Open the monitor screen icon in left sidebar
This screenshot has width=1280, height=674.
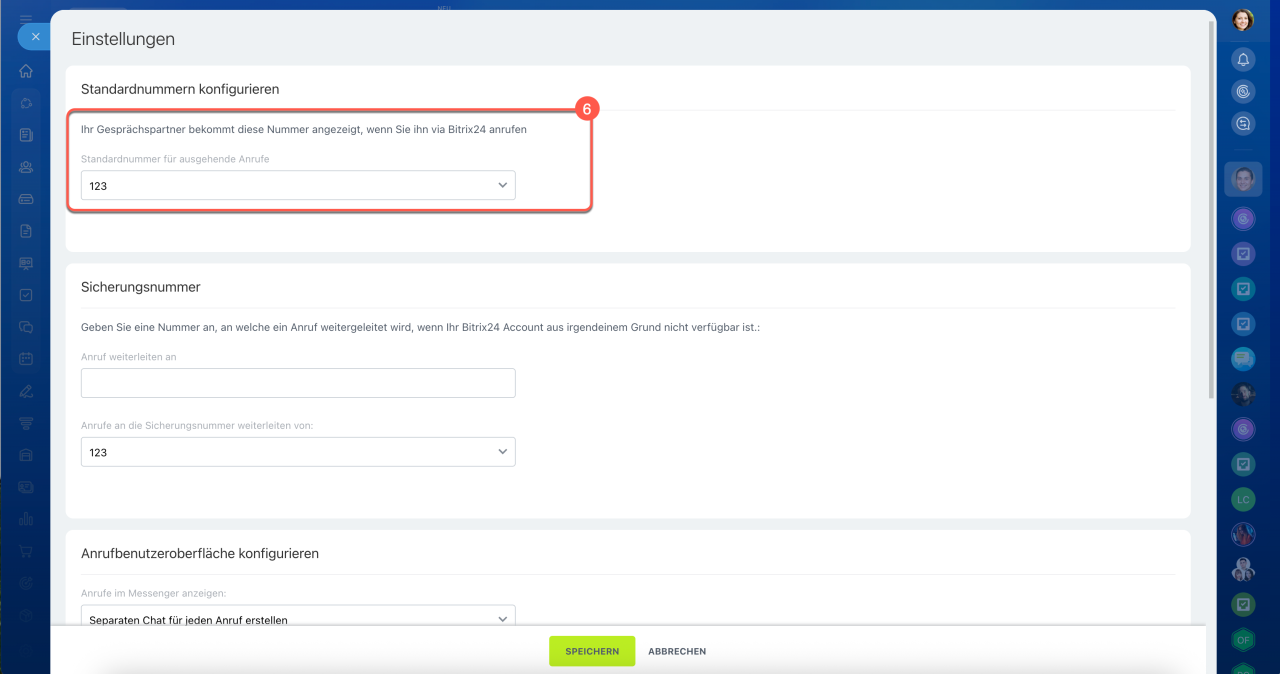click(26, 263)
